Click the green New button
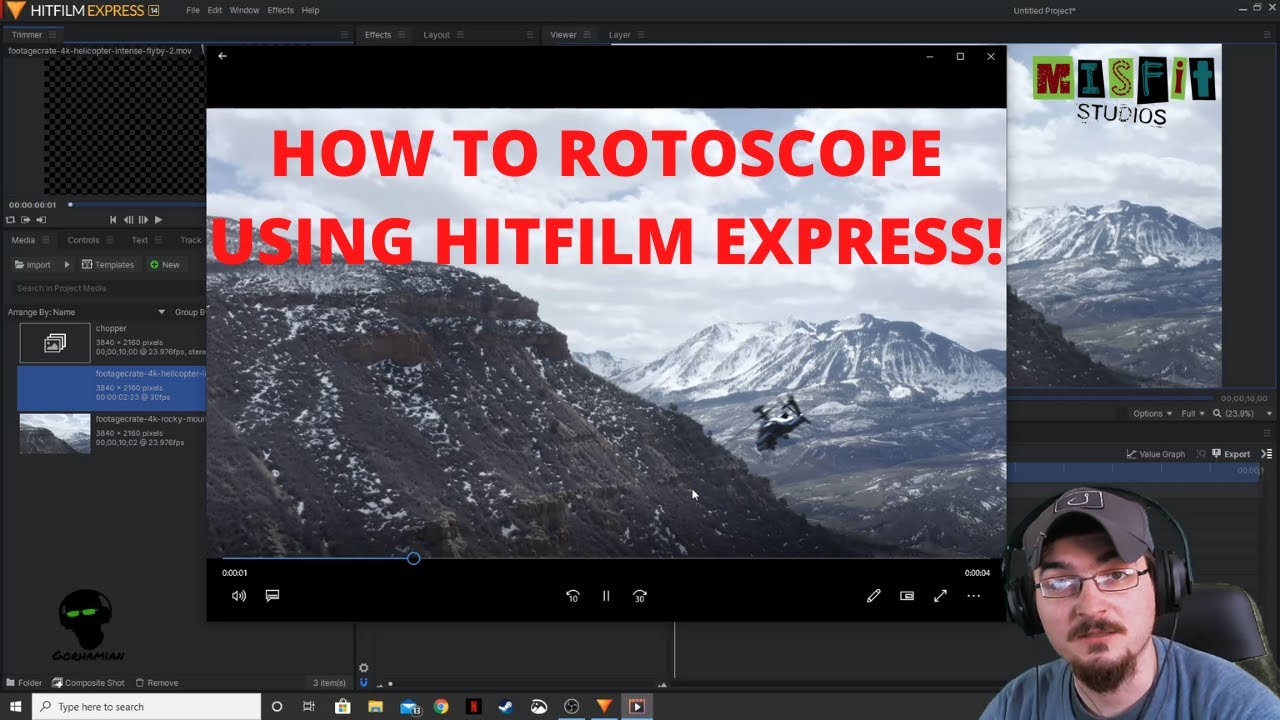The height and width of the screenshot is (720, 1280). coord(165,265)
